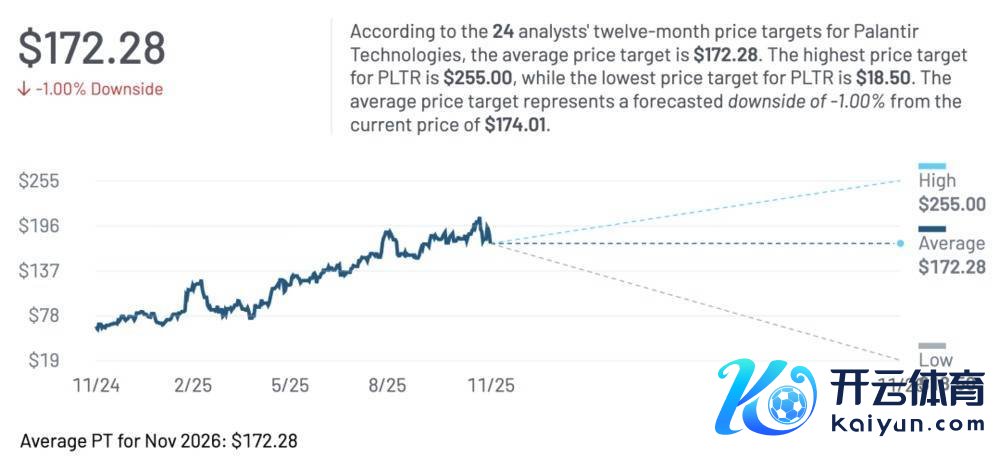Click the $255 y-axis label
This screenshot has height=457, width=1000.
pos(40,181)
